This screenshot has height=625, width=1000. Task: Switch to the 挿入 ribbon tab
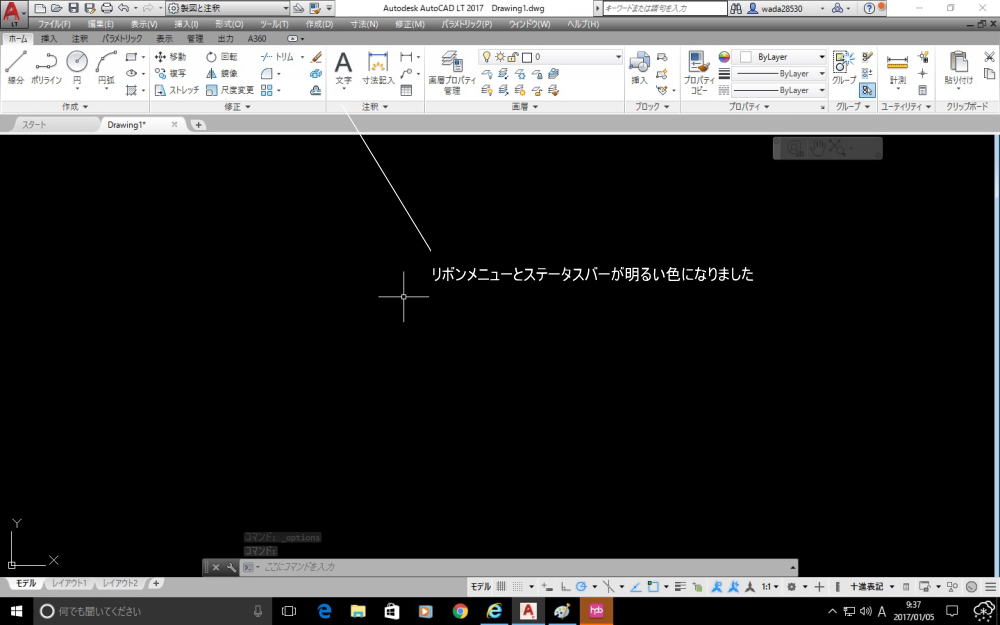point(48,39)
